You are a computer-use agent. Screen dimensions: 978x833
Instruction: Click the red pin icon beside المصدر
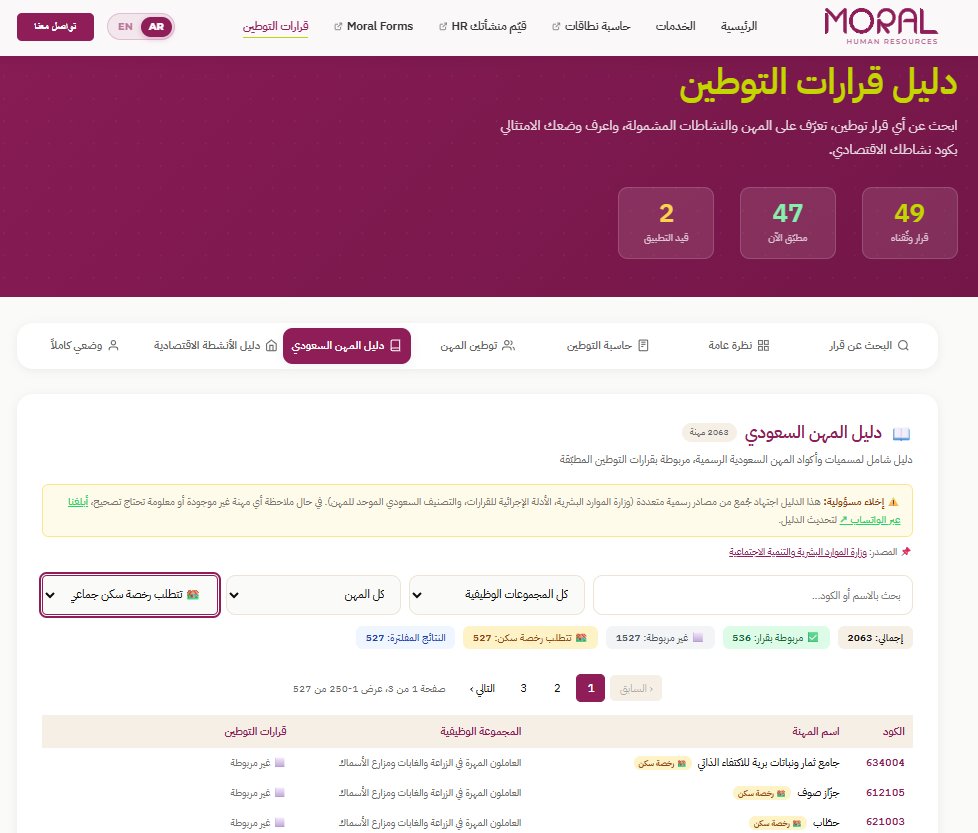pos(906,551)
